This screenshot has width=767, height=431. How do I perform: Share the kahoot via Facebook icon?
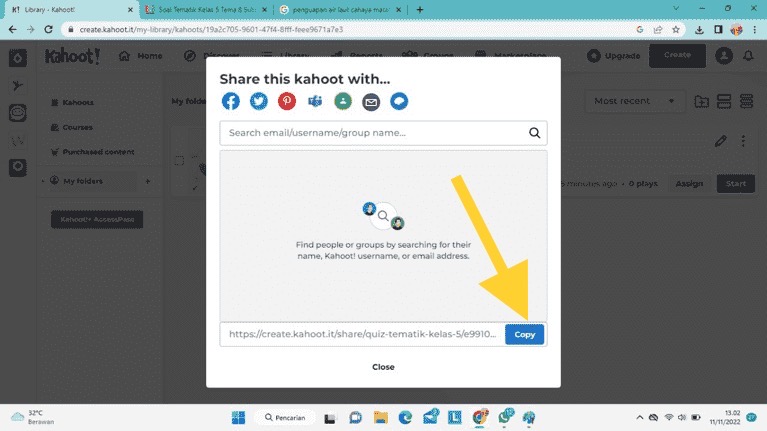[230, 101]
